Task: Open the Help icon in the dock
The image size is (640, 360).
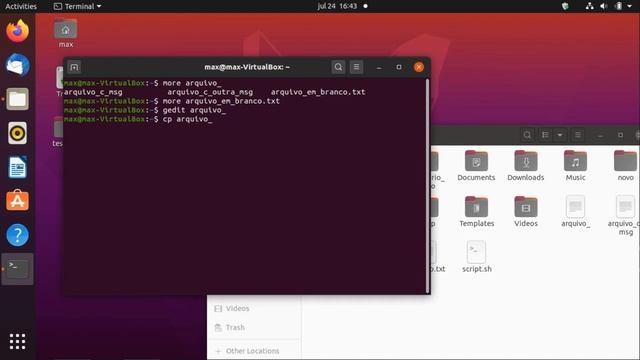Action: point(18,235)
